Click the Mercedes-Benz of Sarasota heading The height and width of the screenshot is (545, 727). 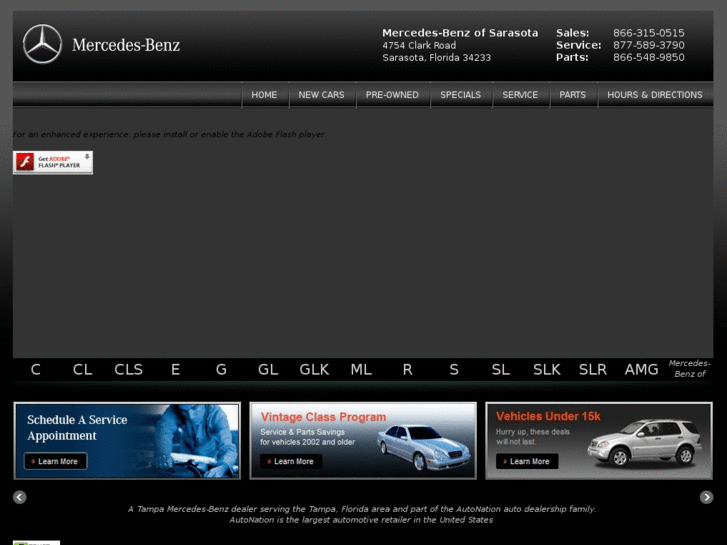tap(460, 33)
